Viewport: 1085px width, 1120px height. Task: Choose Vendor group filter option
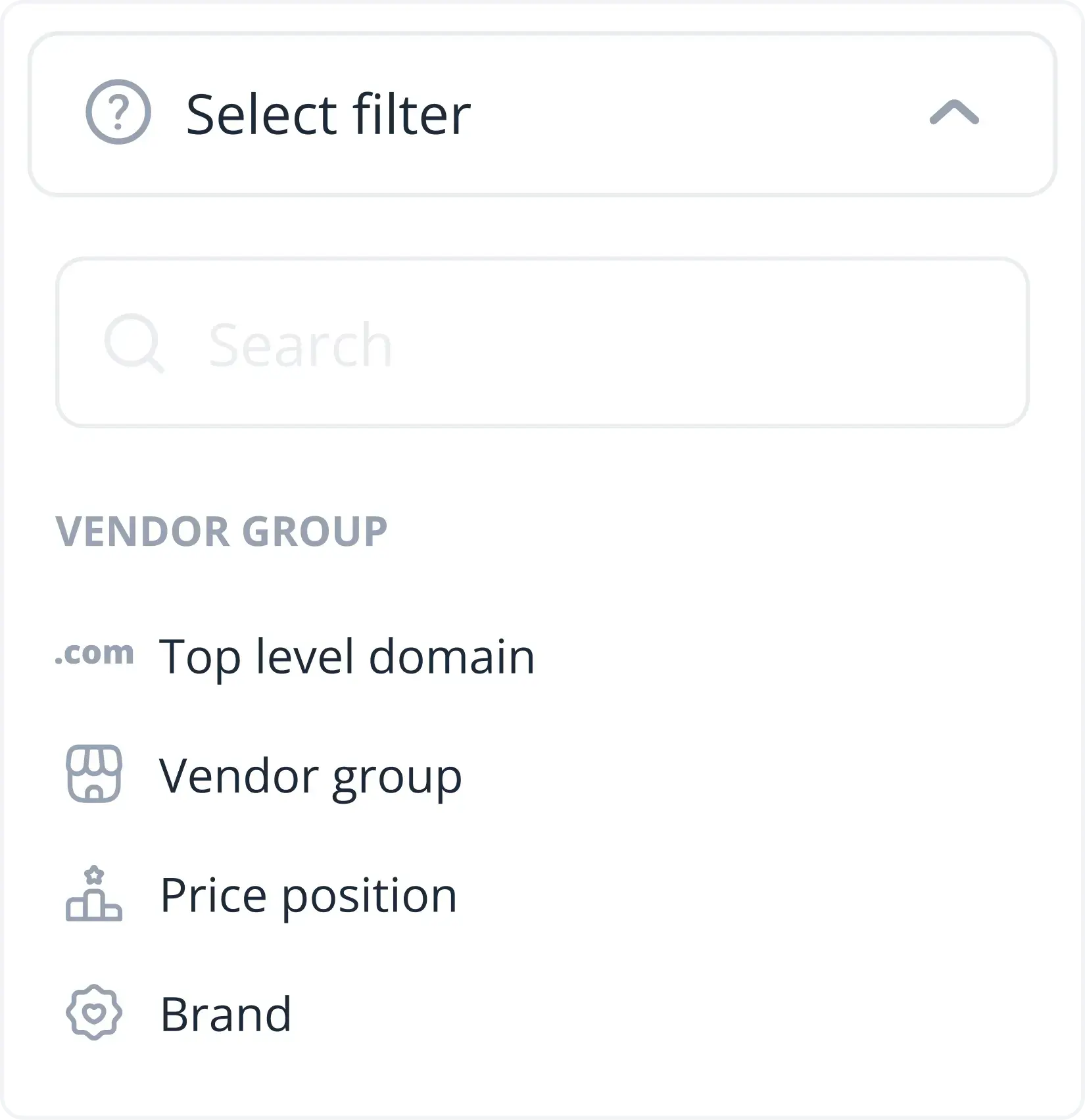point(310,777)
